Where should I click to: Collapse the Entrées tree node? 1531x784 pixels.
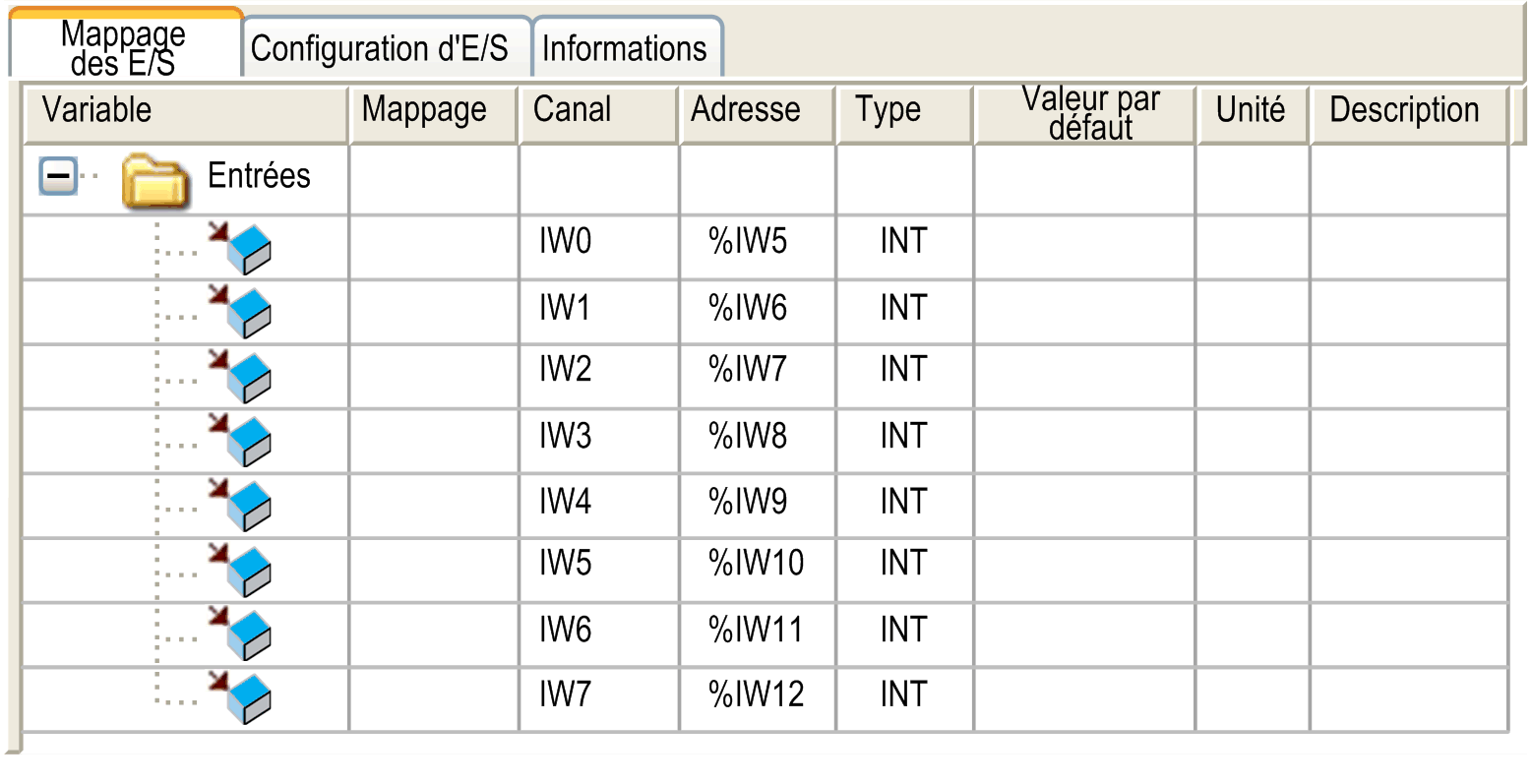[58, 177]
